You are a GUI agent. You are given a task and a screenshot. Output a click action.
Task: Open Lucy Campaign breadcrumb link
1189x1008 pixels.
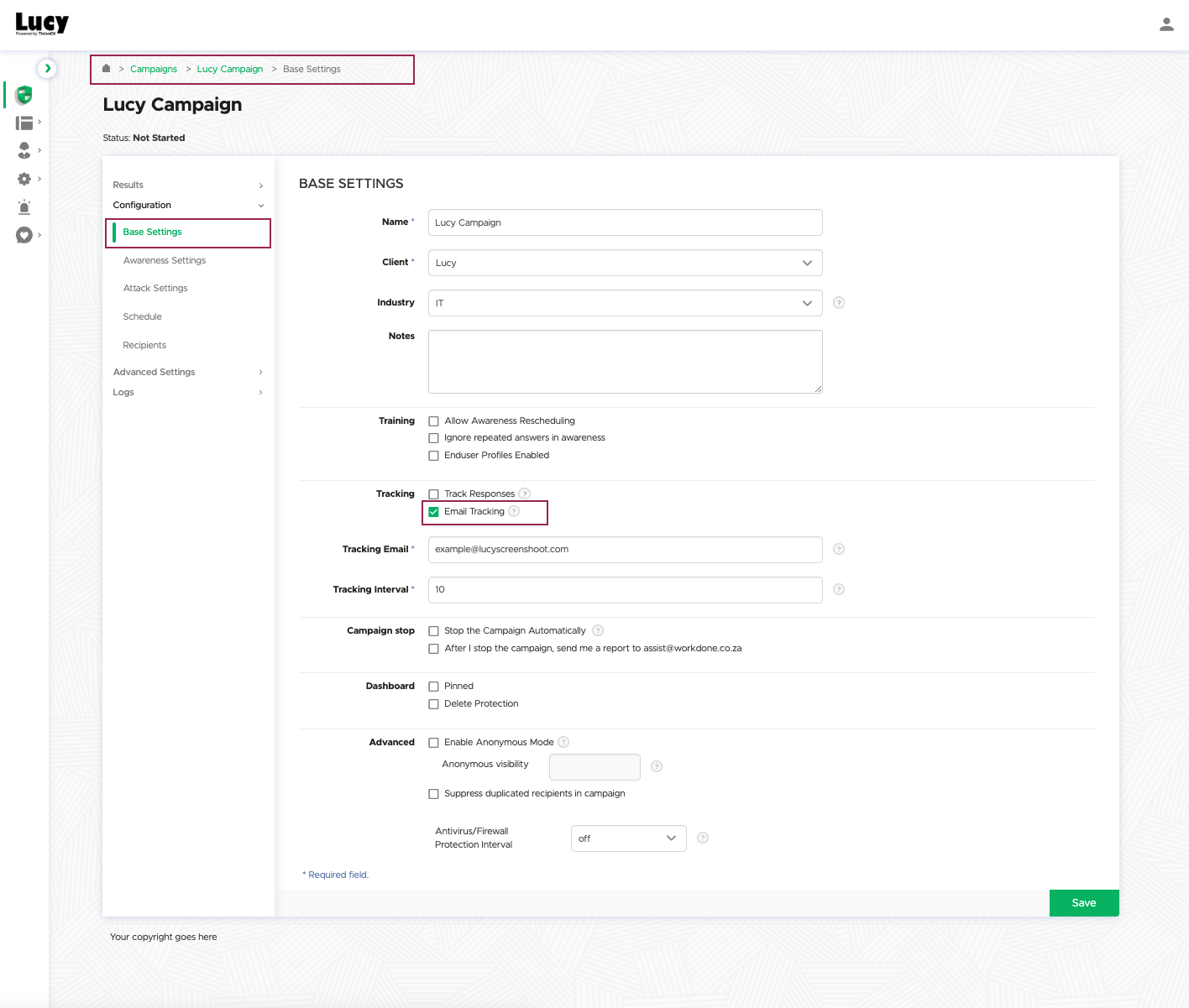pos(230,69)
